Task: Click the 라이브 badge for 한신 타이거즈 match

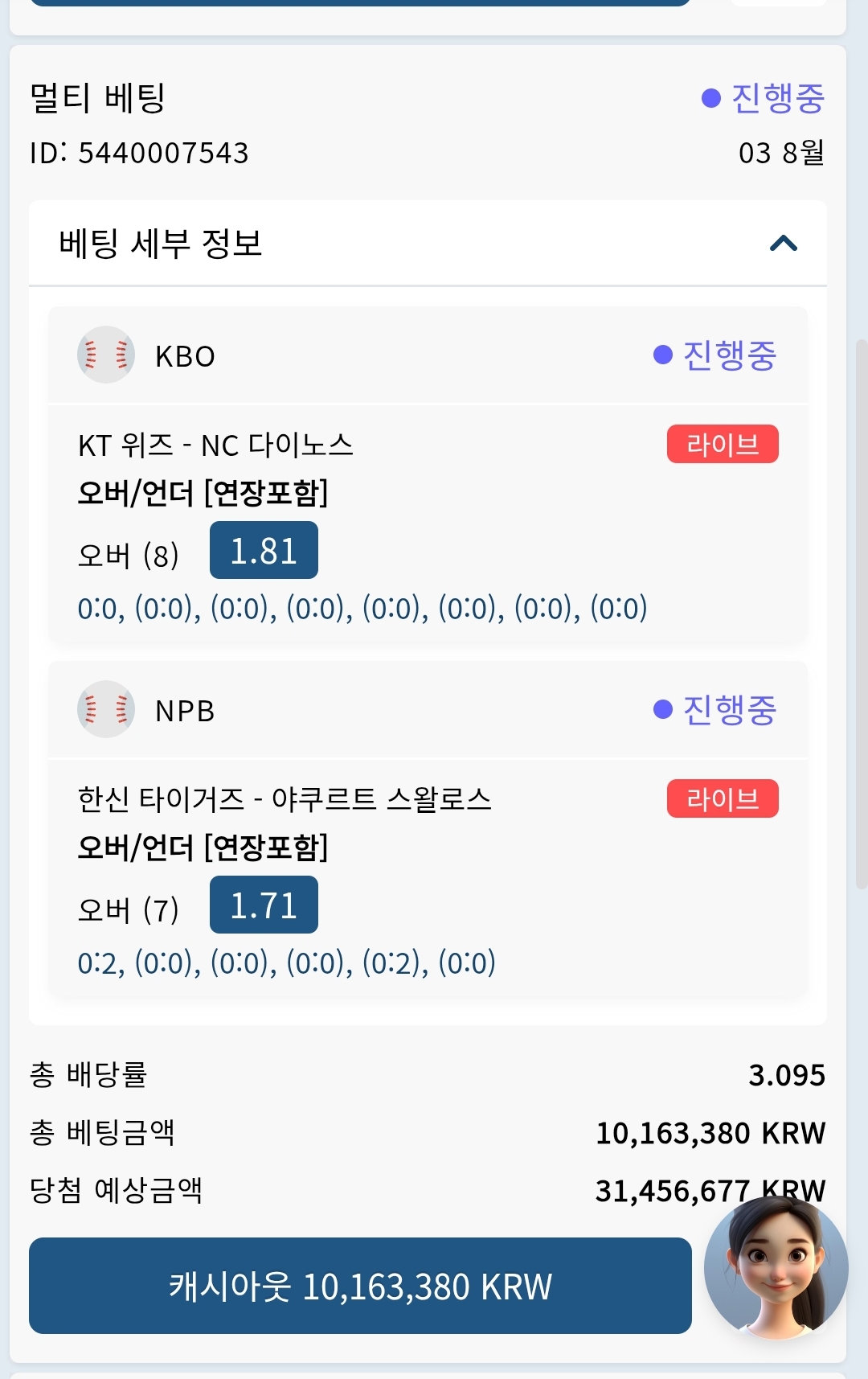Action: point(723,798)
